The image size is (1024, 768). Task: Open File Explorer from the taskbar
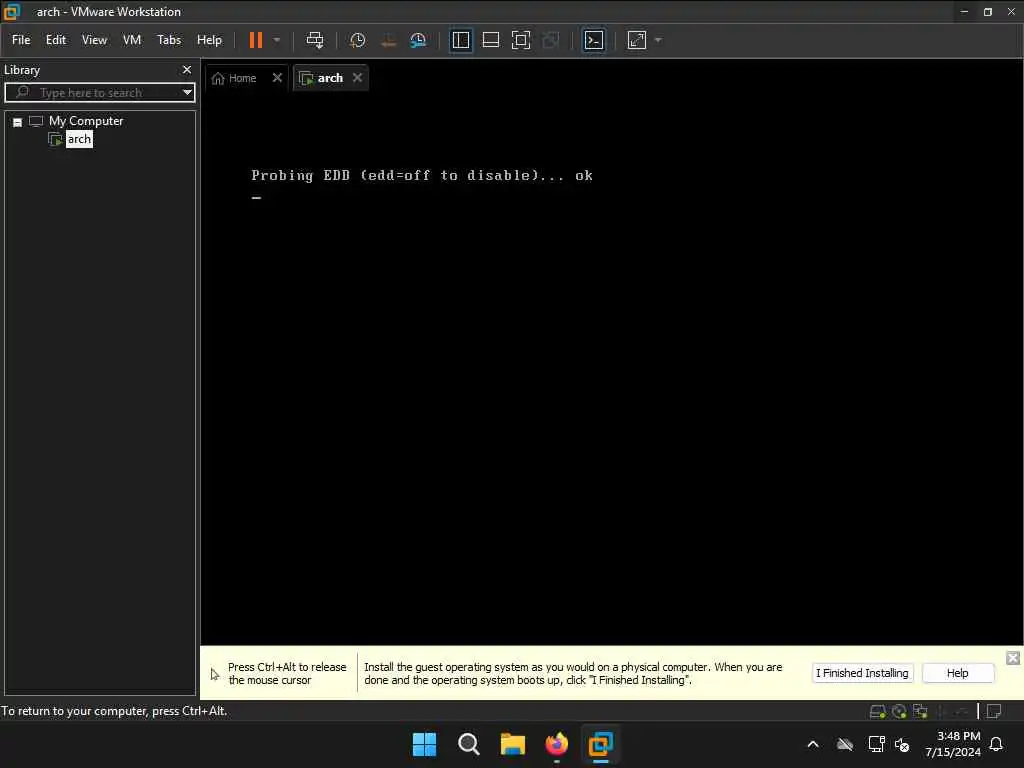point(513,744)
